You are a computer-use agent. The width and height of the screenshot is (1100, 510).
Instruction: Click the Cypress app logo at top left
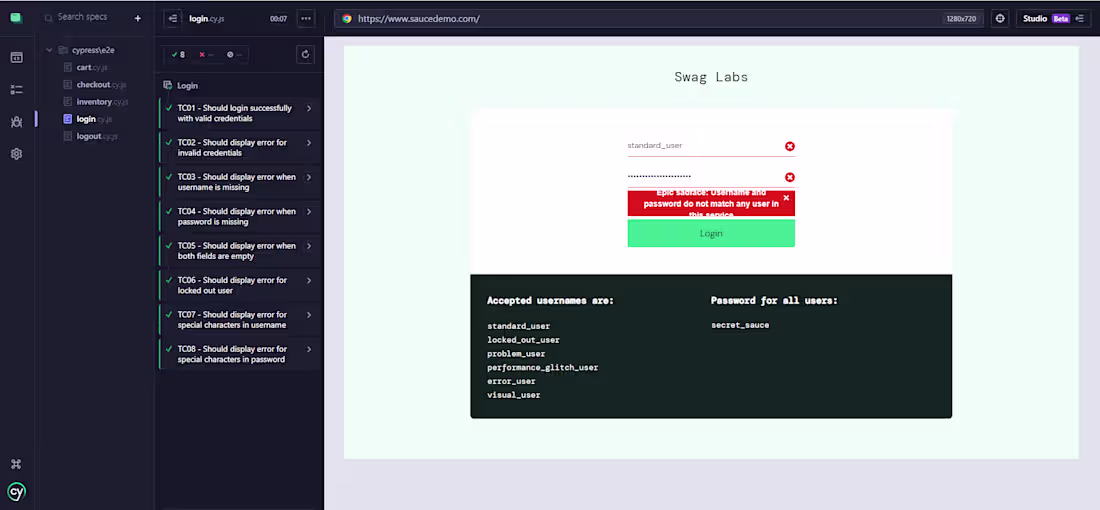(x=16, y=18)
